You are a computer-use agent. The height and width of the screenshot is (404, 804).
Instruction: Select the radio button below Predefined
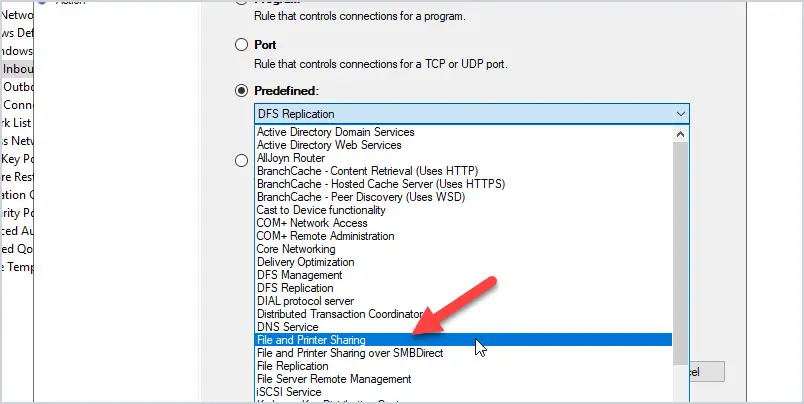tap(241, 161)
